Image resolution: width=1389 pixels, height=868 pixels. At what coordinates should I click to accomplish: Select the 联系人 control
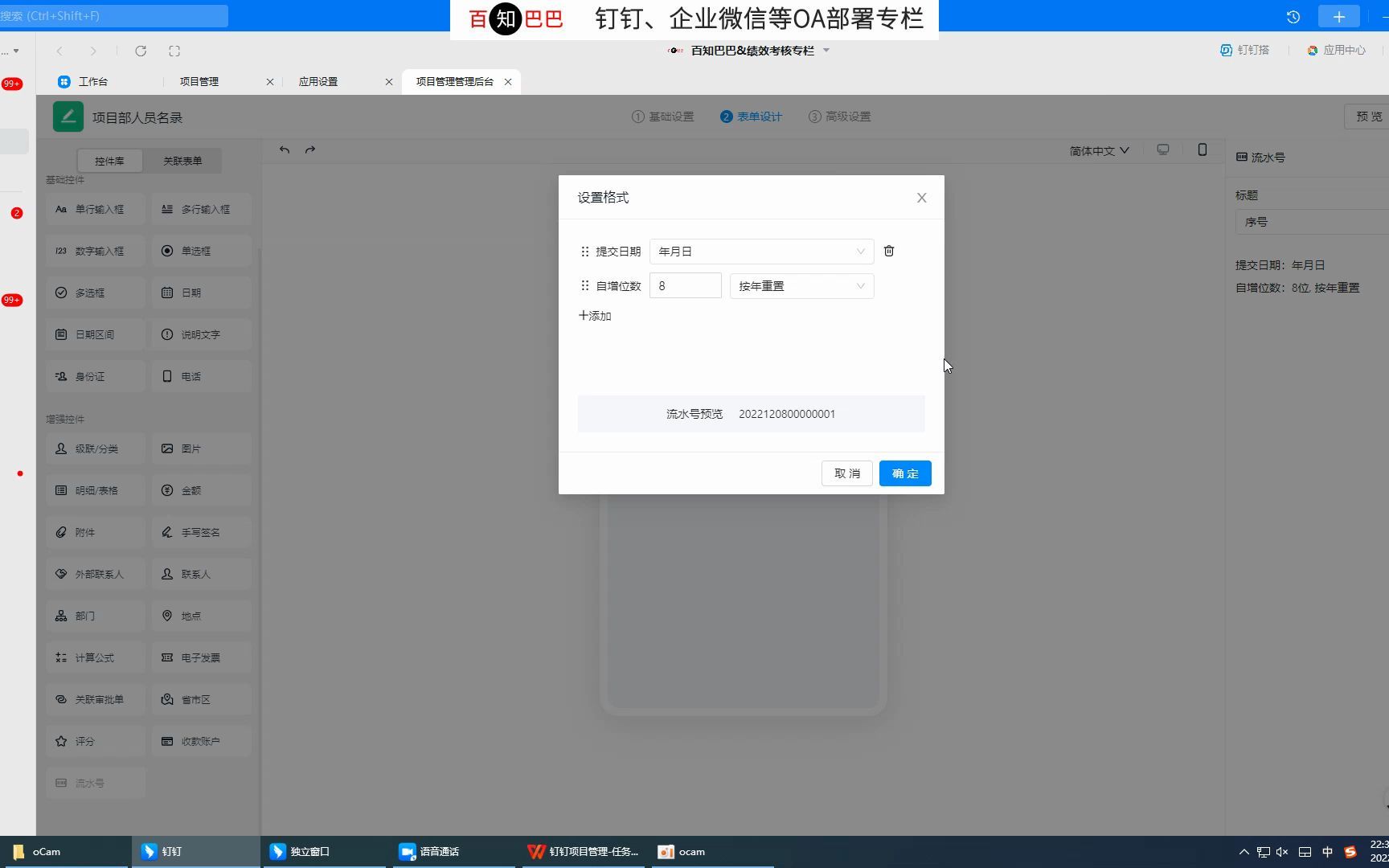202,574
